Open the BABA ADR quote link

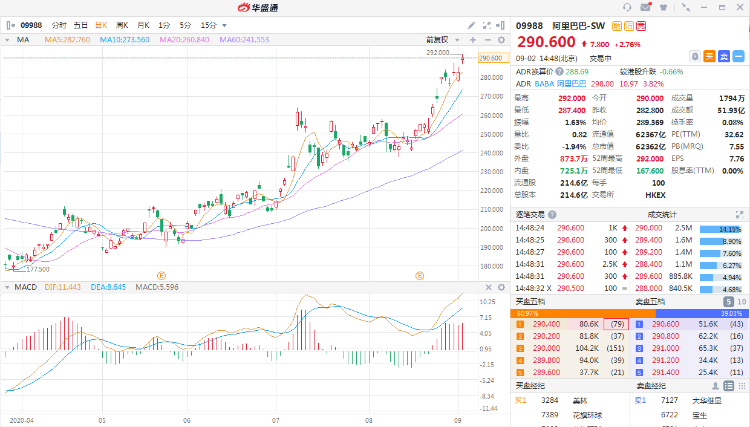click(543, 84)
